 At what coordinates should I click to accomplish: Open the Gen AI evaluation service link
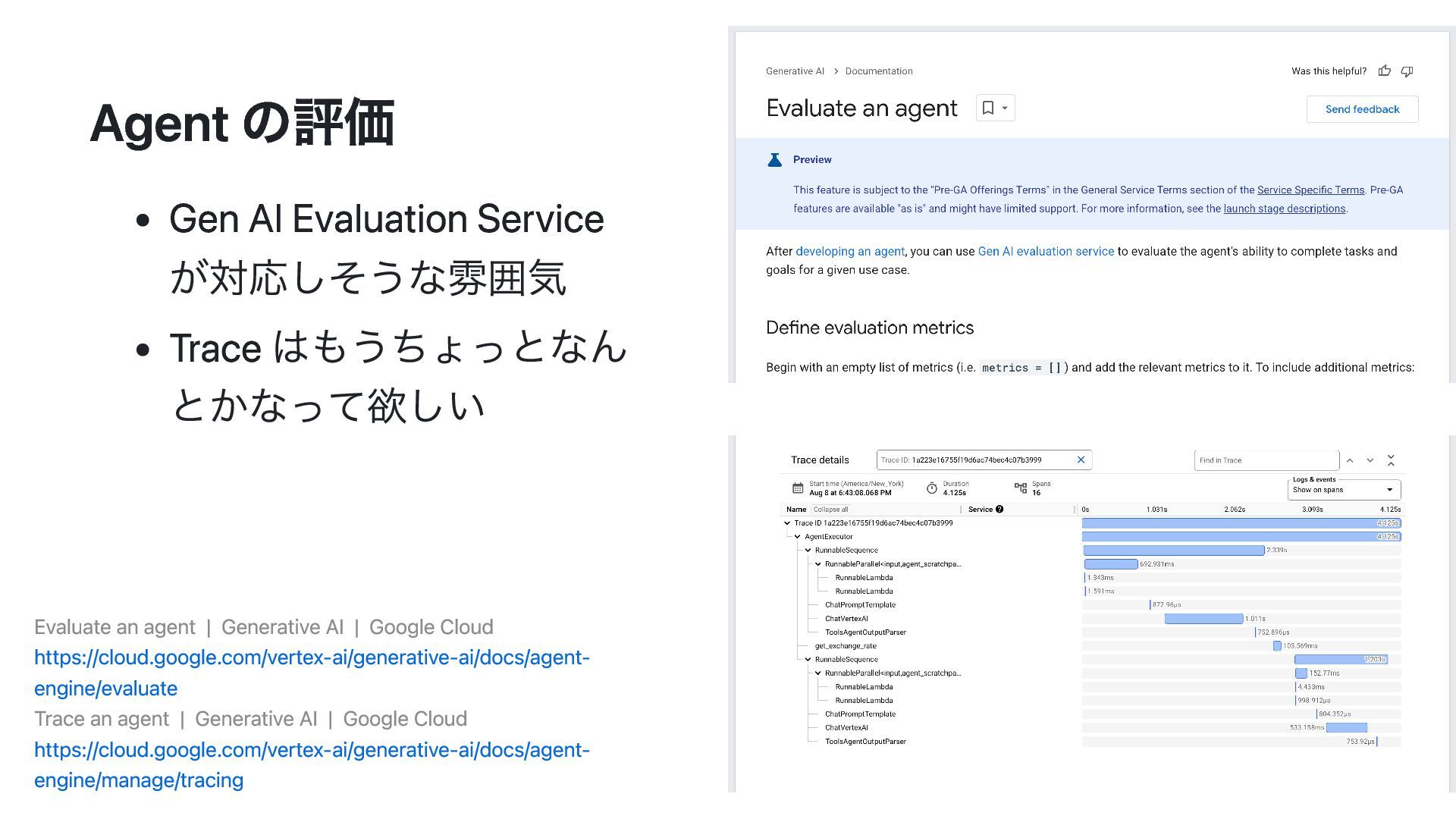tap(1046, 251)
